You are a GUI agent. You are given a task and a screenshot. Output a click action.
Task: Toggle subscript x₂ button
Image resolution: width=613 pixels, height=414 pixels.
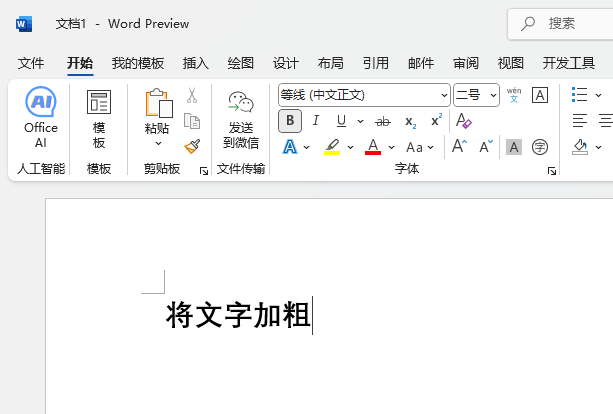(410, 122)
